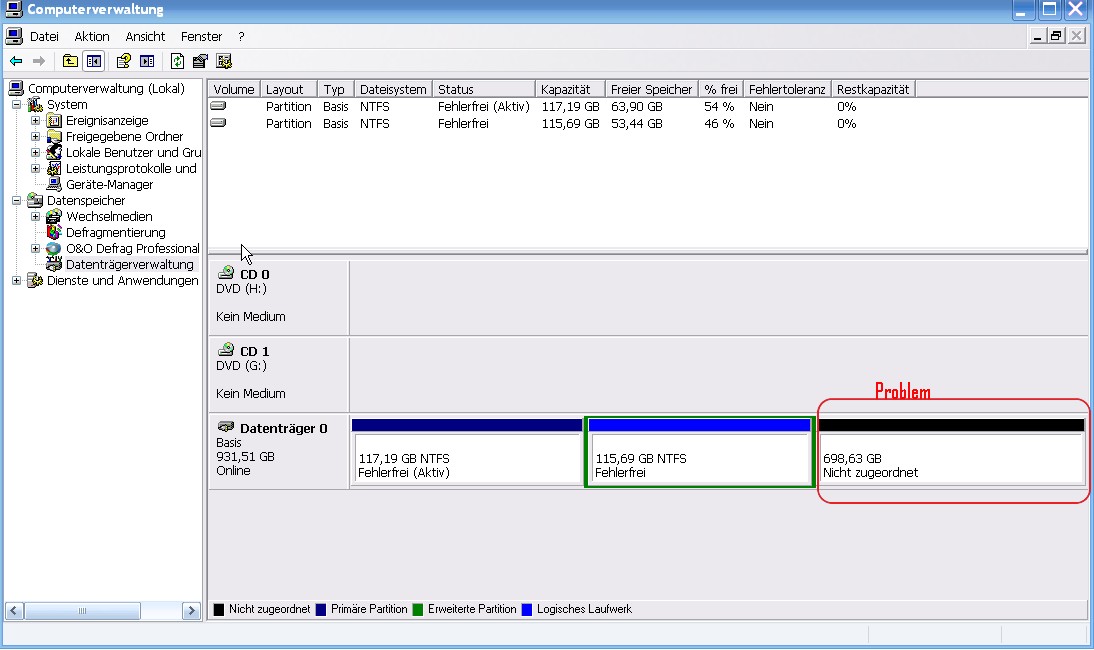Expand Lokale Benutzer und Gruppen node
The image size is (1094, 650).
36,153
